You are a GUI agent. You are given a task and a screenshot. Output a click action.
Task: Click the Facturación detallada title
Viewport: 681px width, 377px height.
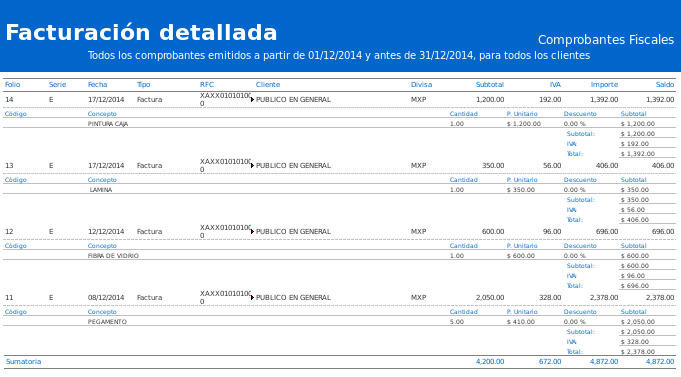coord(141,33)
